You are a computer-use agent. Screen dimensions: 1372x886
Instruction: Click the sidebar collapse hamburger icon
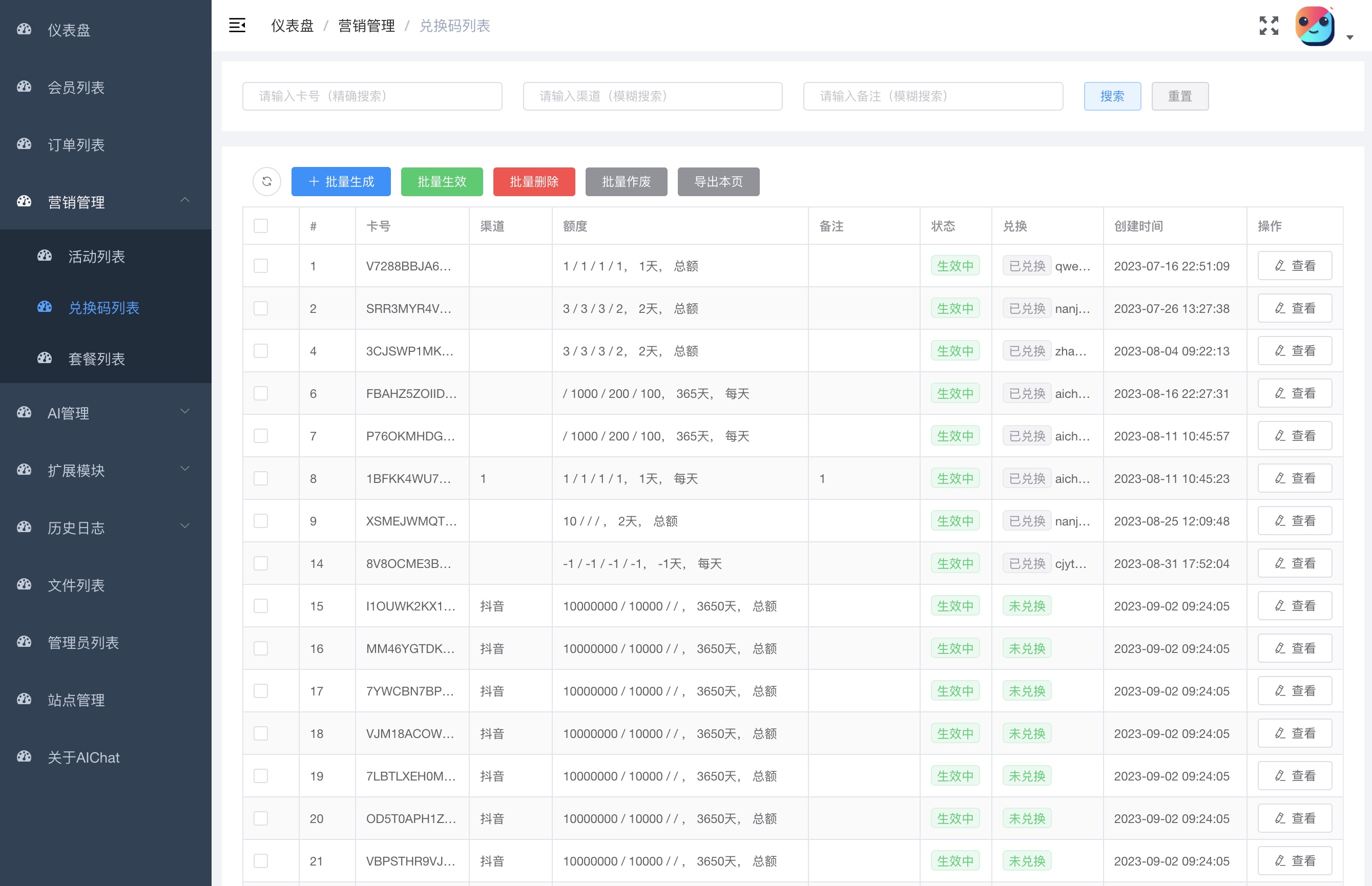pyautogui.click(x=237, y=25)
